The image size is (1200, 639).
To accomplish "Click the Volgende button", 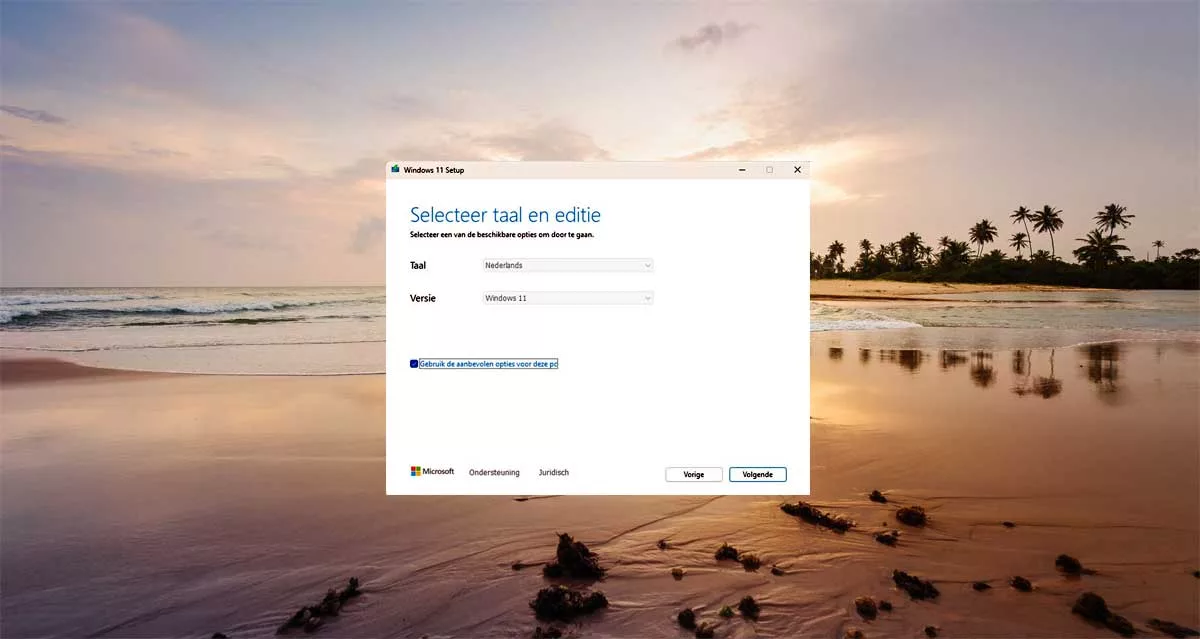I will (758, 475).
